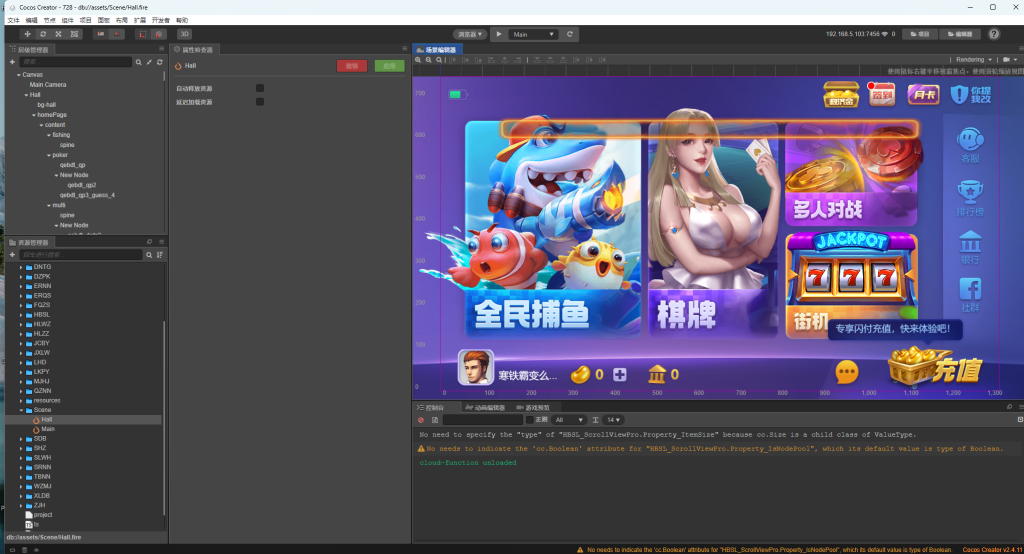Select the Rect transform tool

tap(74, 34)
